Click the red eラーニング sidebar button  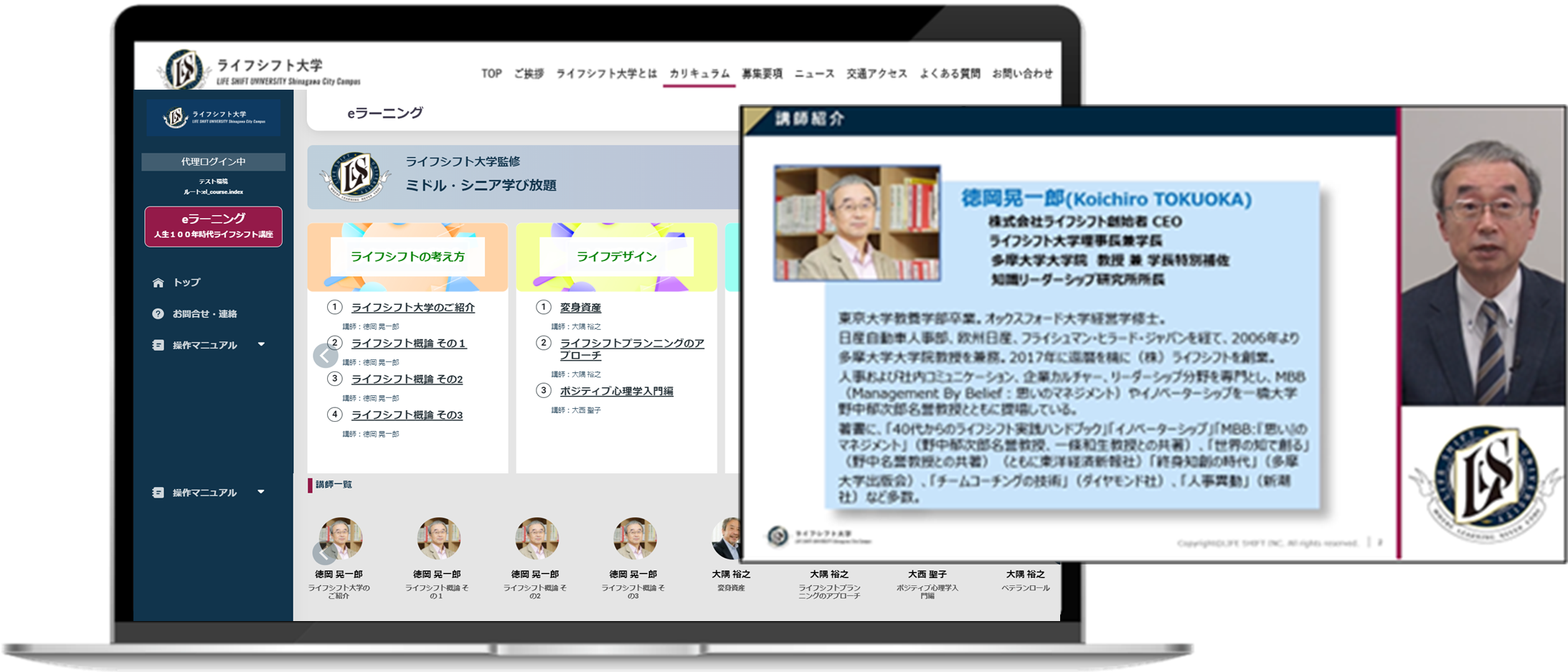pyautogui.click(x=213, y=226)
